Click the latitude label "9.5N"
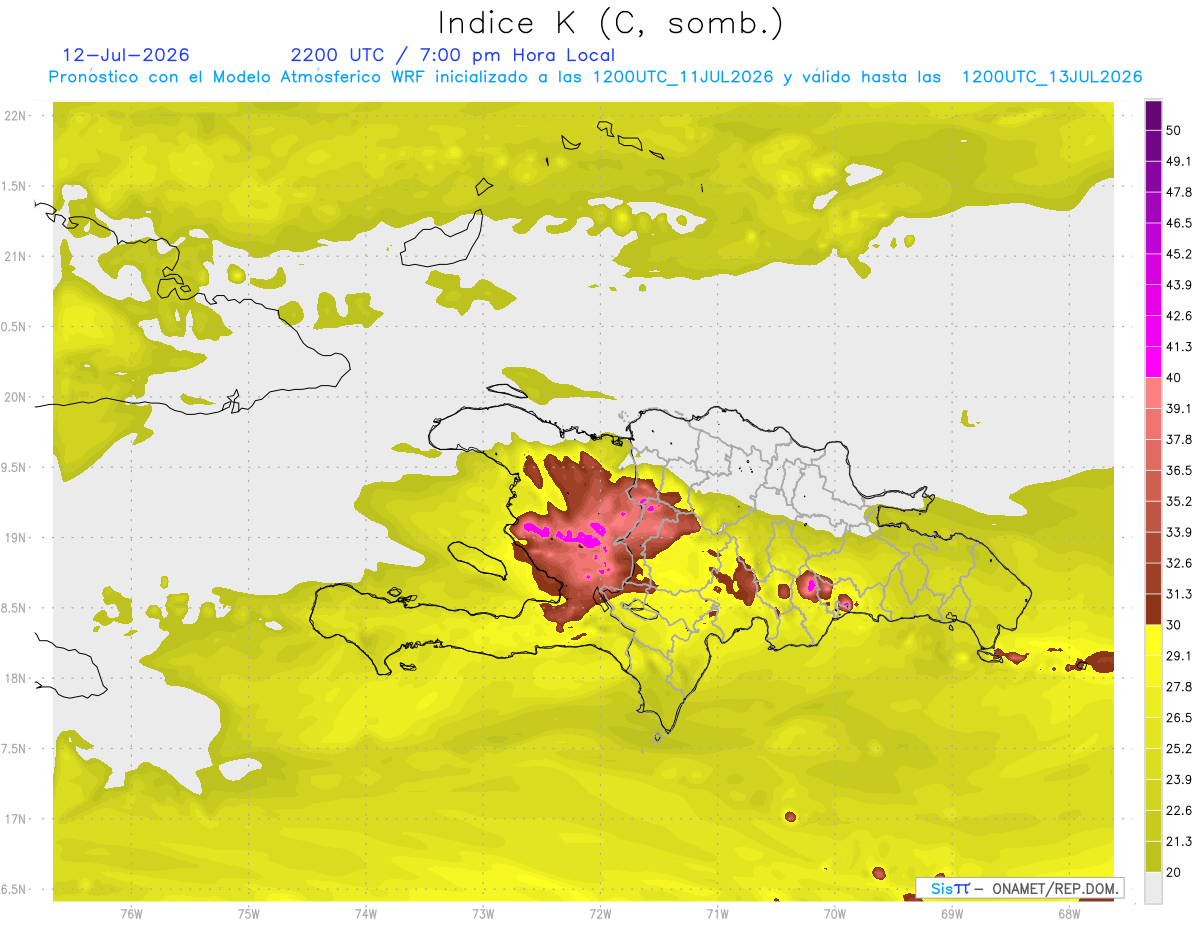The image size is (1200, 927). coord(15,467)
